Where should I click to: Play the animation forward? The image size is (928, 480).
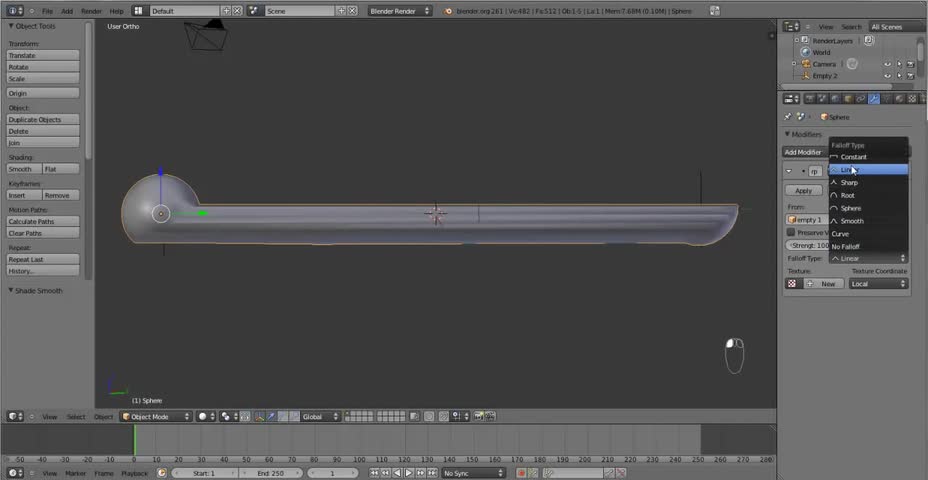coord(408,473)
